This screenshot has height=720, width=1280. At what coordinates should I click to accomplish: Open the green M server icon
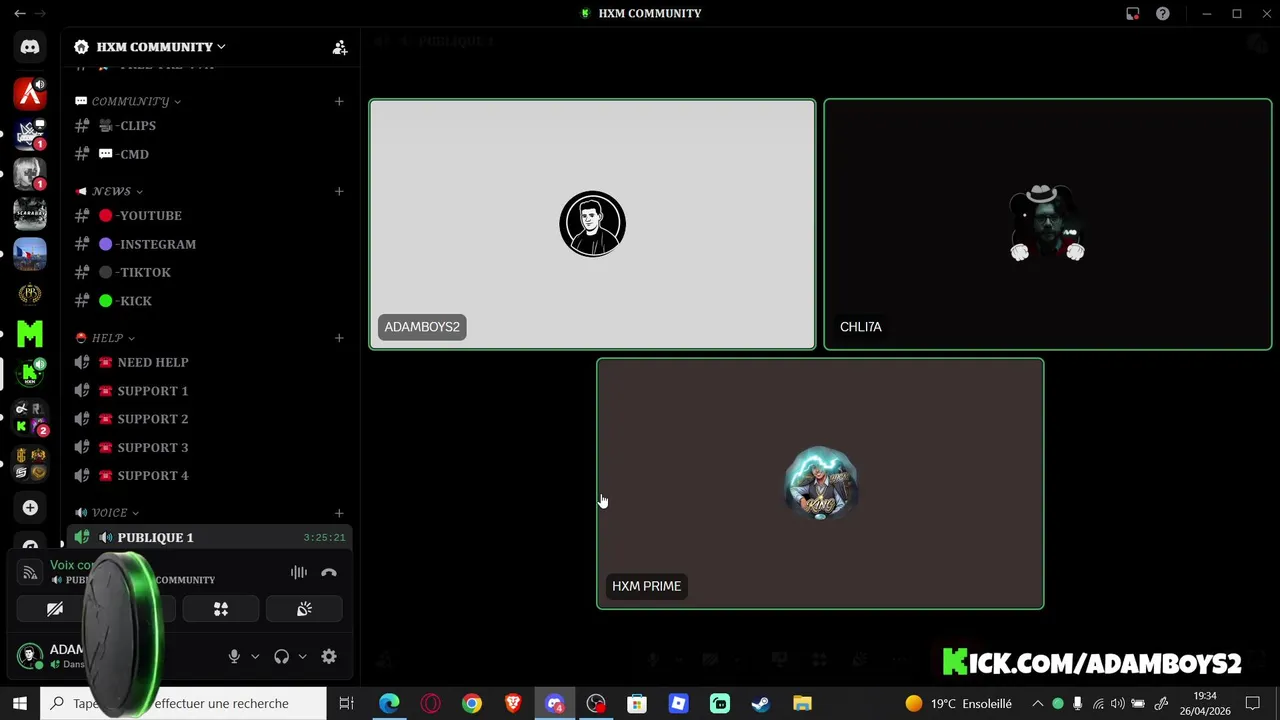coord(30,334)
